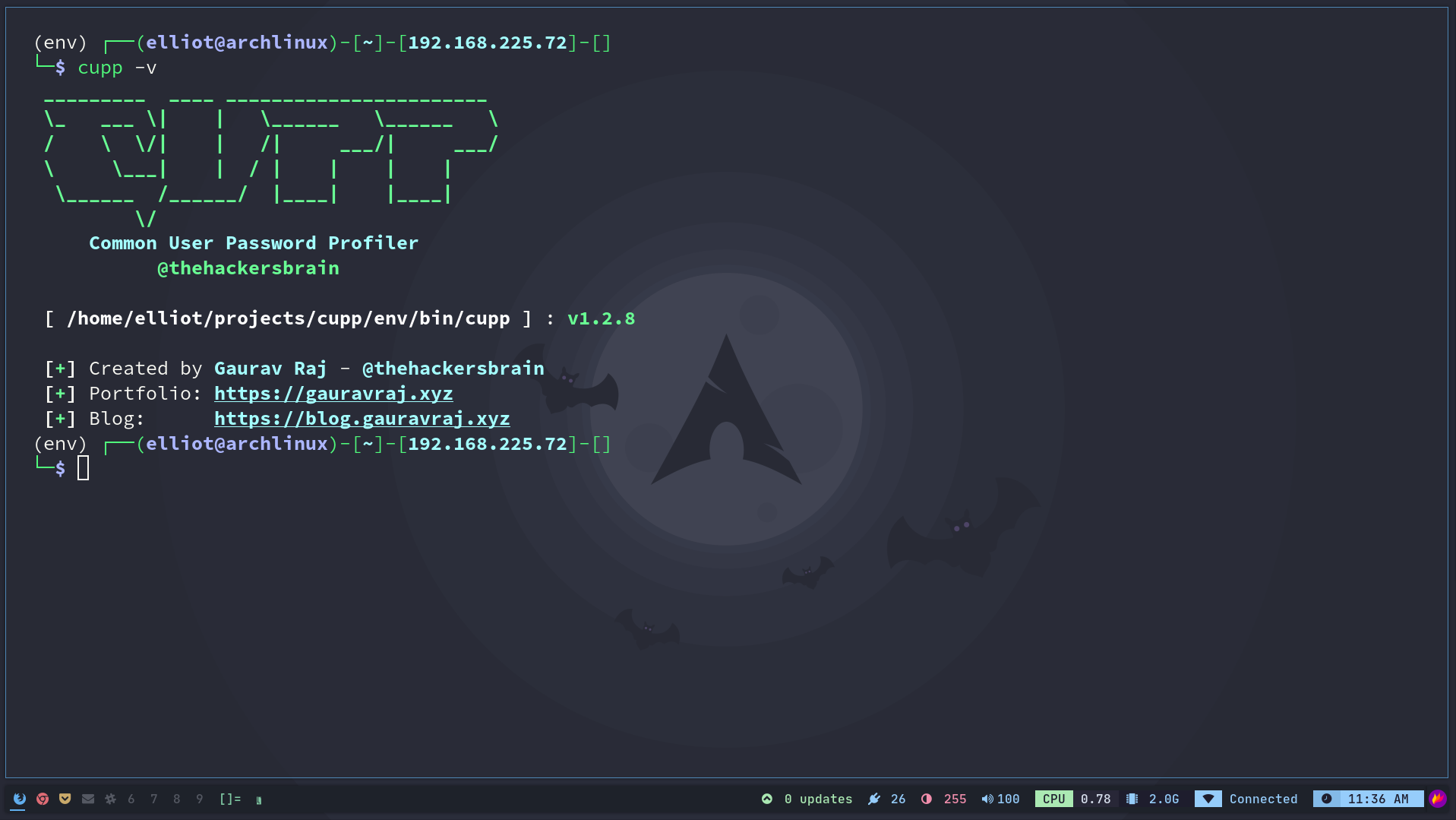Switch to the Firefox workspace tag
The image size is (1456, 820).
point(20,799)
